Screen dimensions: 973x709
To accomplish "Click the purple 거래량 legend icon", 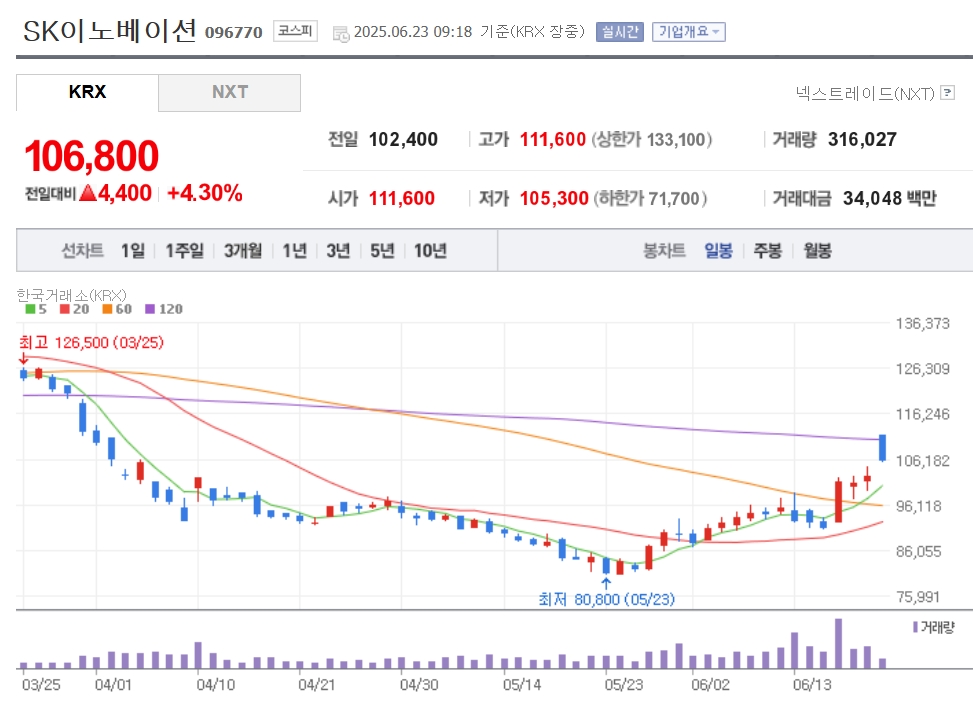I will click(915, 627).
